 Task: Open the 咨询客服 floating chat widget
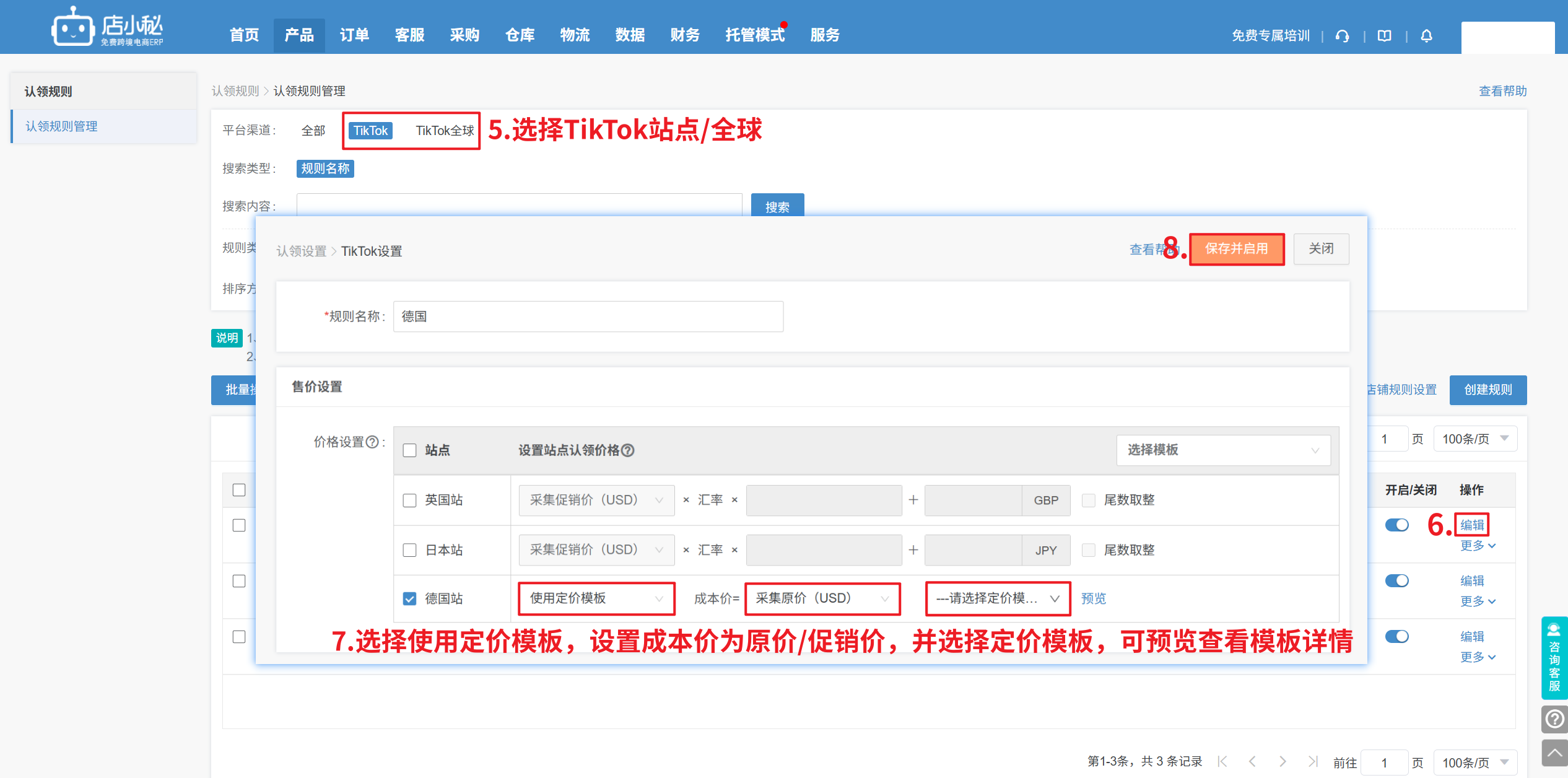1554,658
